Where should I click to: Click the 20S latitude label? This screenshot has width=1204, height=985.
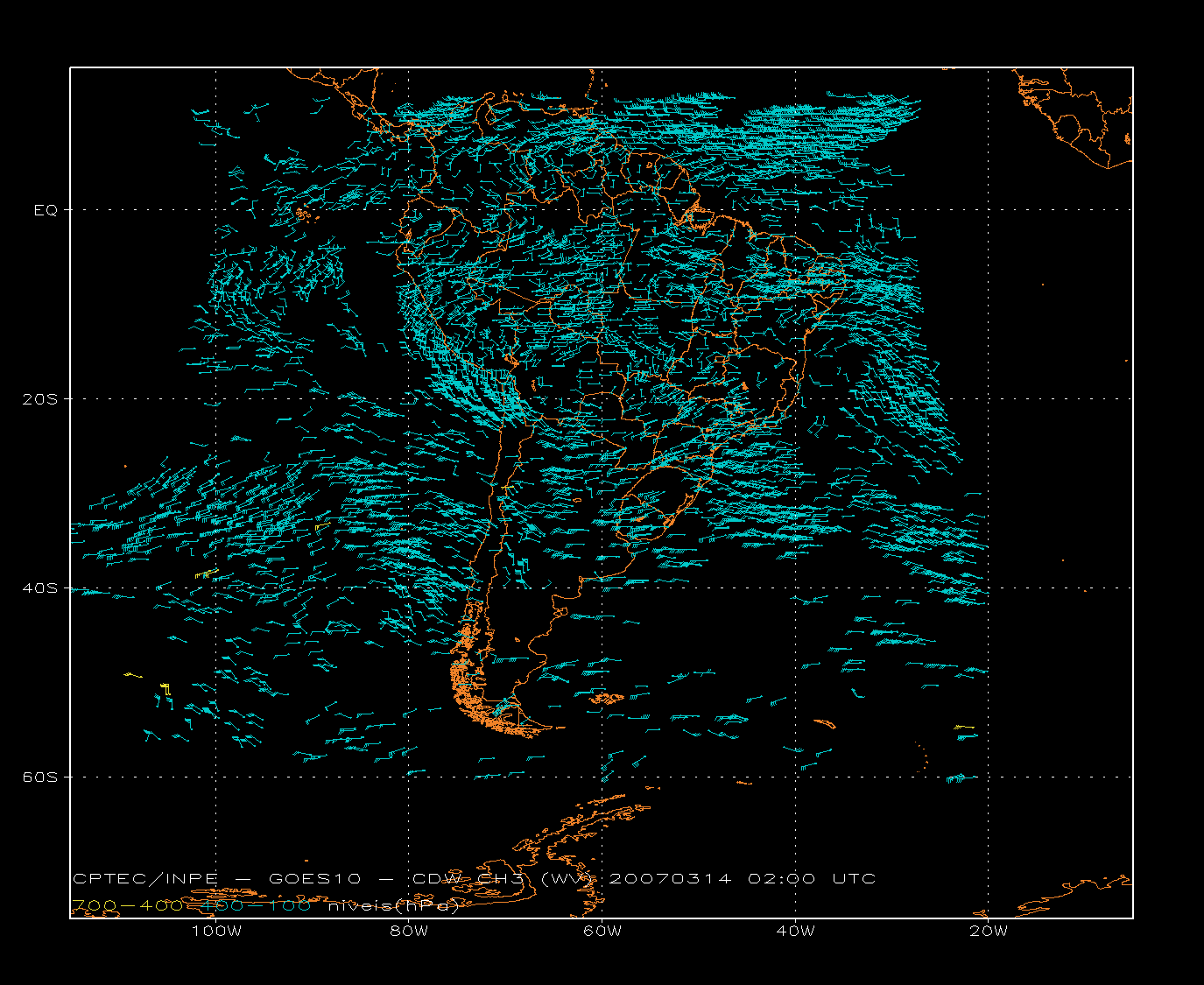click(41, 399)
